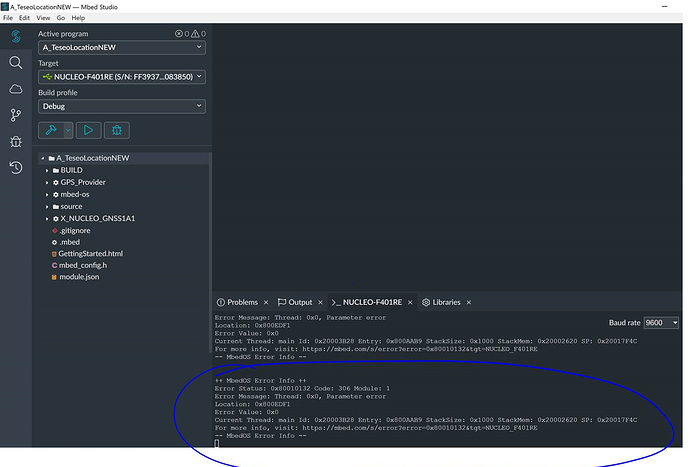Select the source folder row

[122, 206]
